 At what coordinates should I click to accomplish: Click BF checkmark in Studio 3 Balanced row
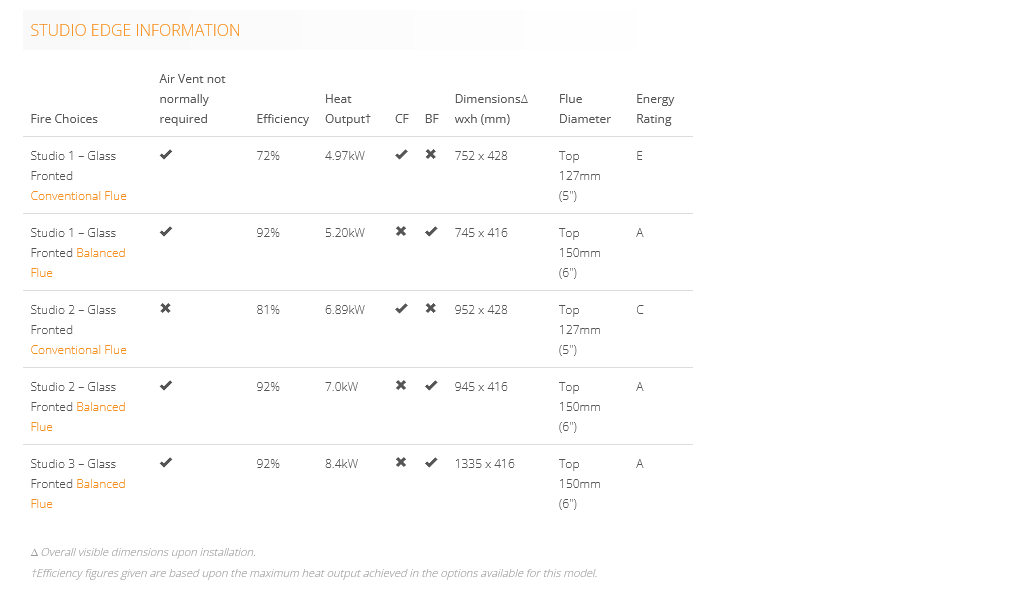[431, 463]
